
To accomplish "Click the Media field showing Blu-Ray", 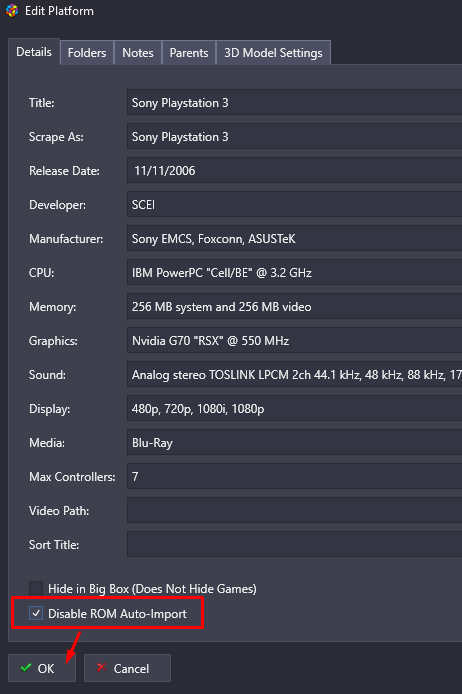I will 295,442.
